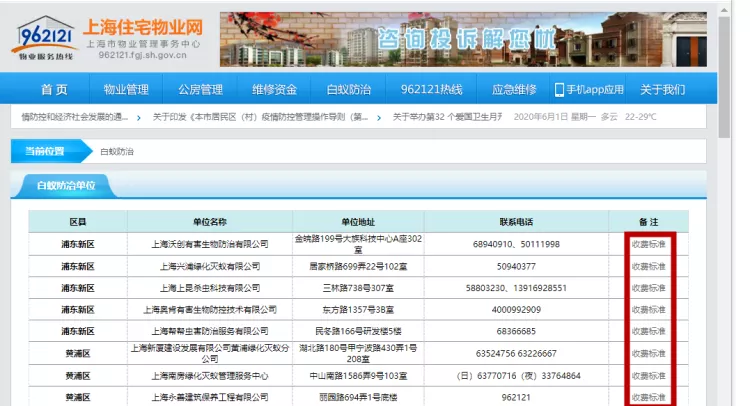This screenshot has width=750, height=406.
Task: Open 收费标准 for 上海南房绿化灭蚁管理服务中心
Action: click(x=647, y=375)
